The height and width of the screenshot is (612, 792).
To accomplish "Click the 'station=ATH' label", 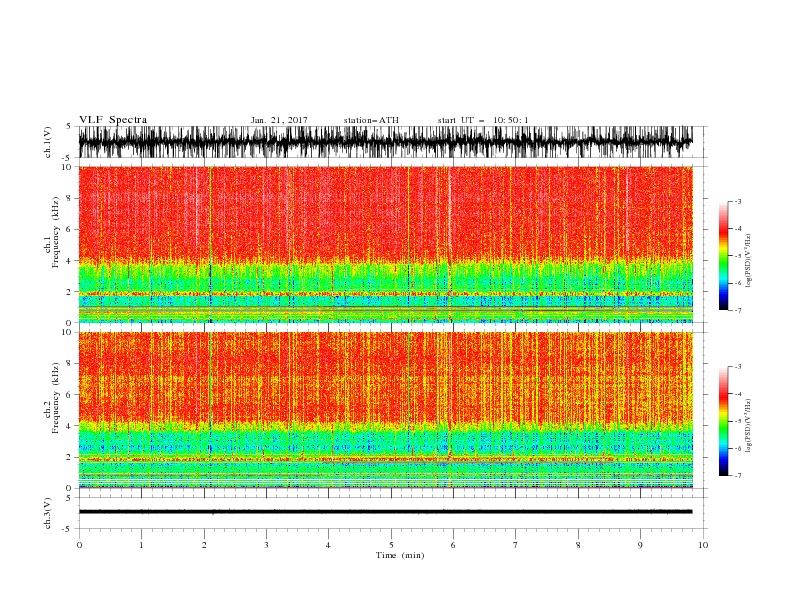I will (x=371, y=120).
